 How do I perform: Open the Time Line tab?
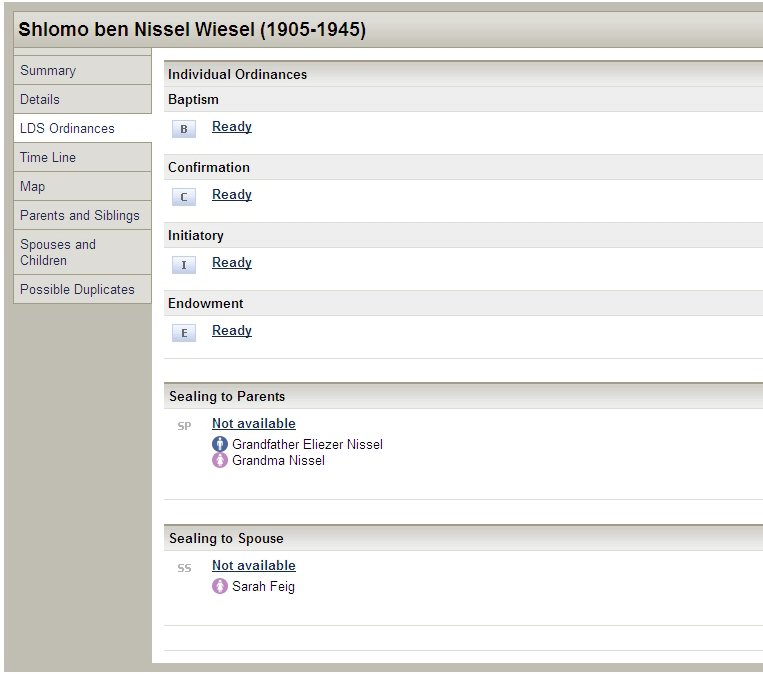pos(48,157)
